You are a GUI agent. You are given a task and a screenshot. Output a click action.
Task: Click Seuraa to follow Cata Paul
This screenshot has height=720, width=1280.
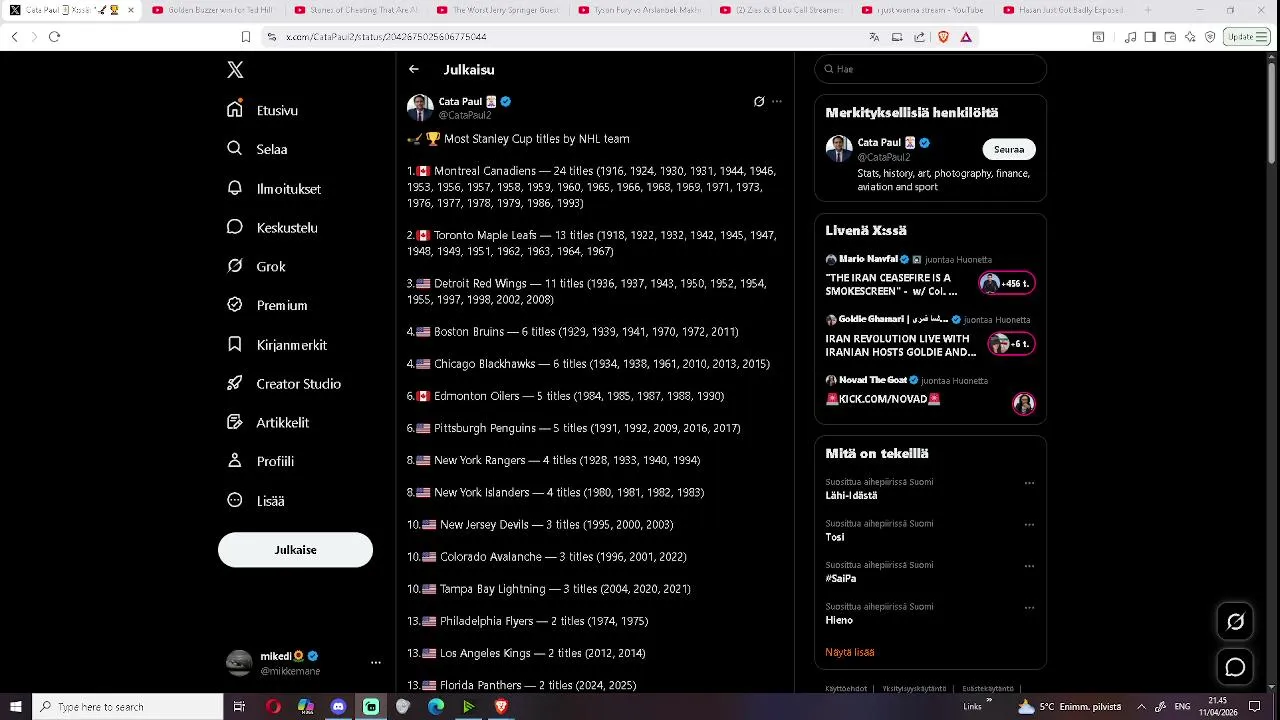click(1009, 149)
